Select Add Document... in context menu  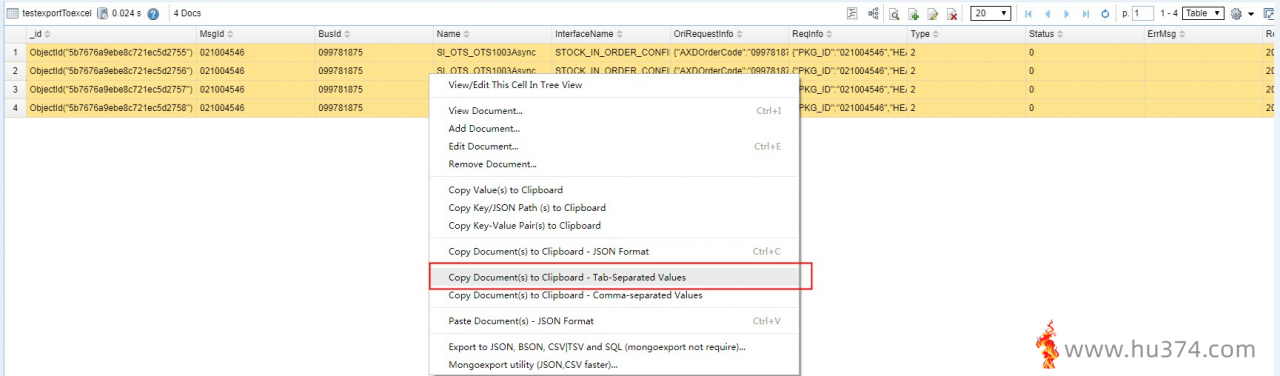[x=614, y=129]
